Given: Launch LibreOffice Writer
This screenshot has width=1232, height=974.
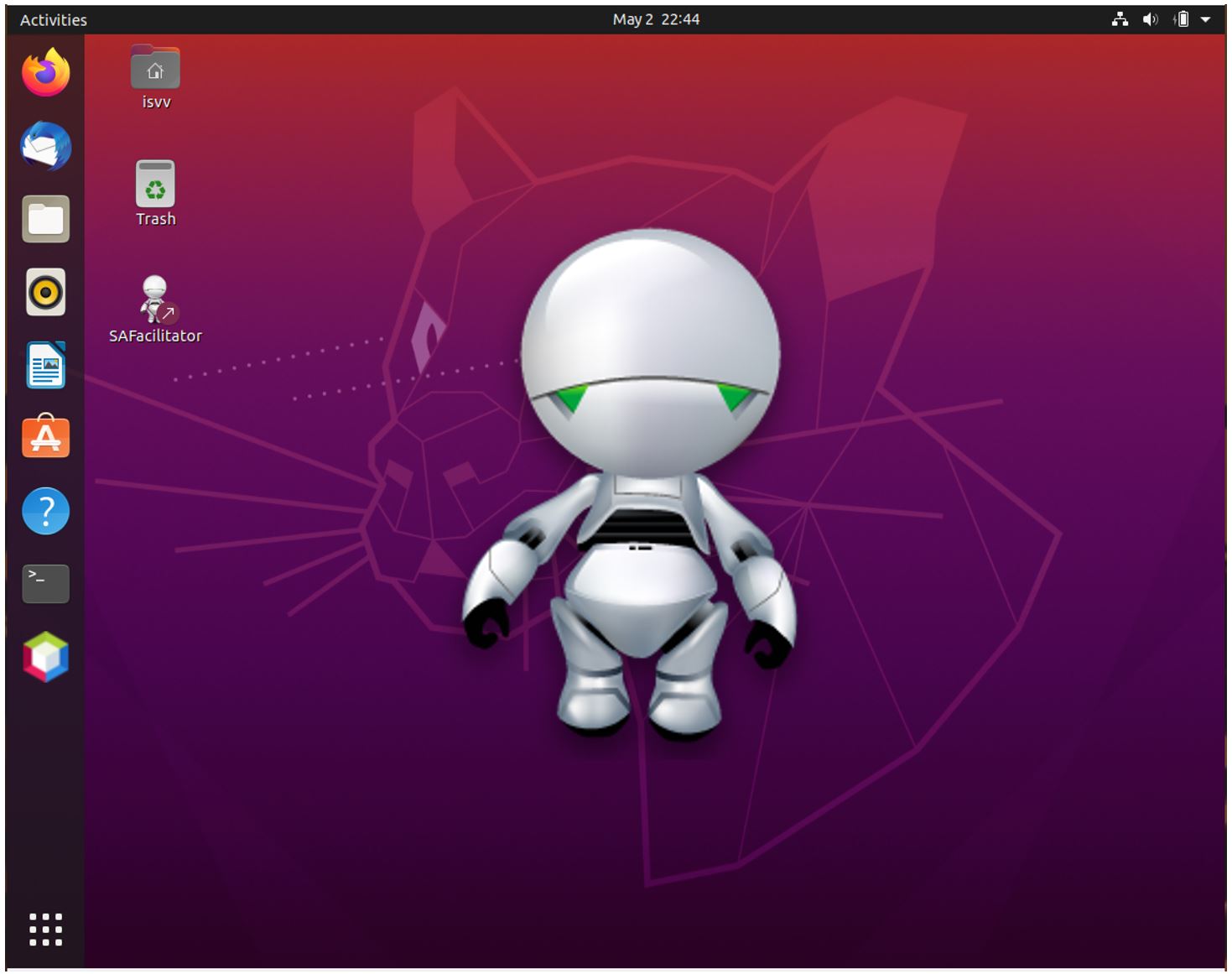Looking at the screenshot, I should point(45,364).
